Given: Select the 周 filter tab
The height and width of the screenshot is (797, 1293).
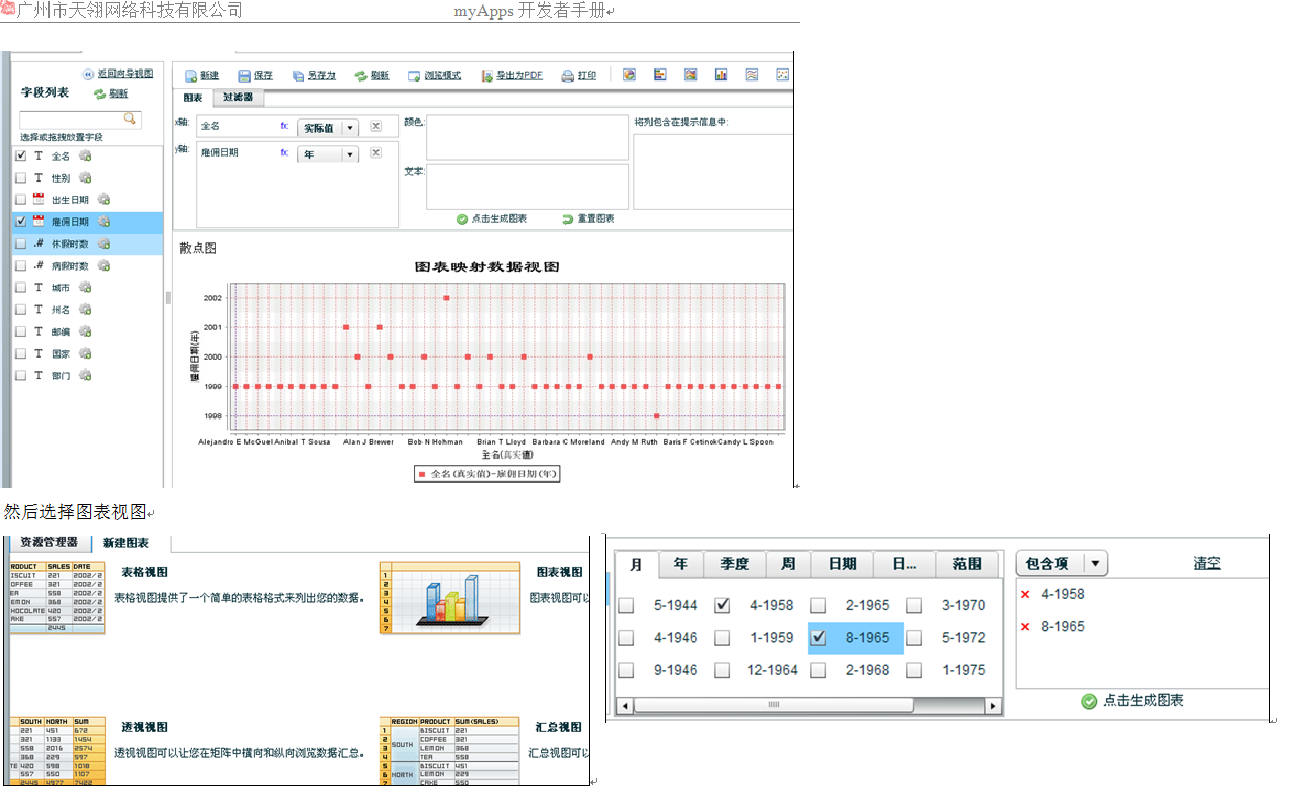Looking at the screenshot, I should 789,564.
